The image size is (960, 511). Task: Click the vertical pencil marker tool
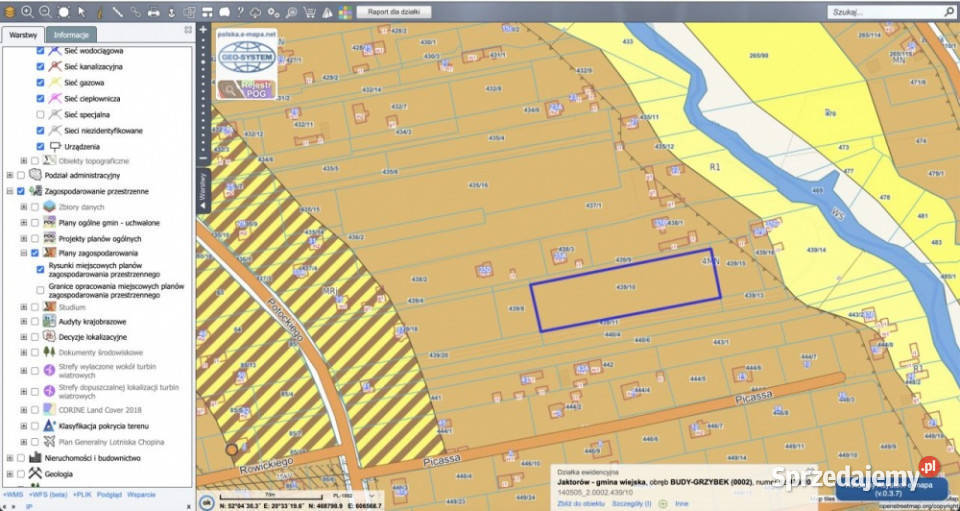tap(99, 12)
